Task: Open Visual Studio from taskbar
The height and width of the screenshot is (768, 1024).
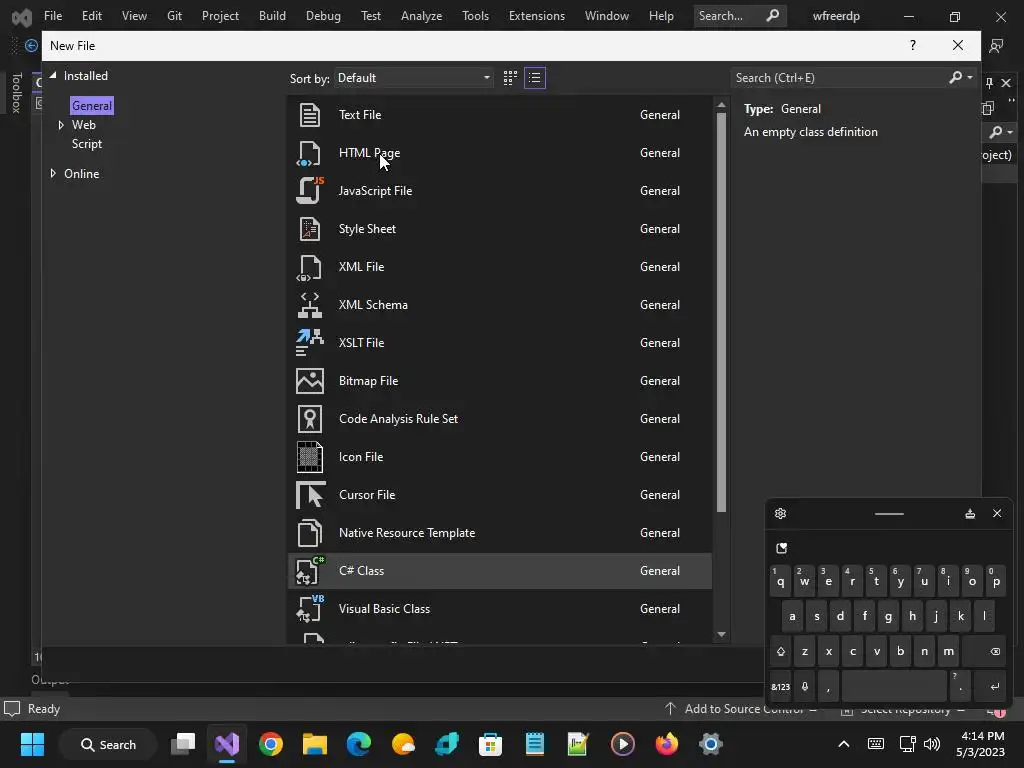Action: click(227, 744)
